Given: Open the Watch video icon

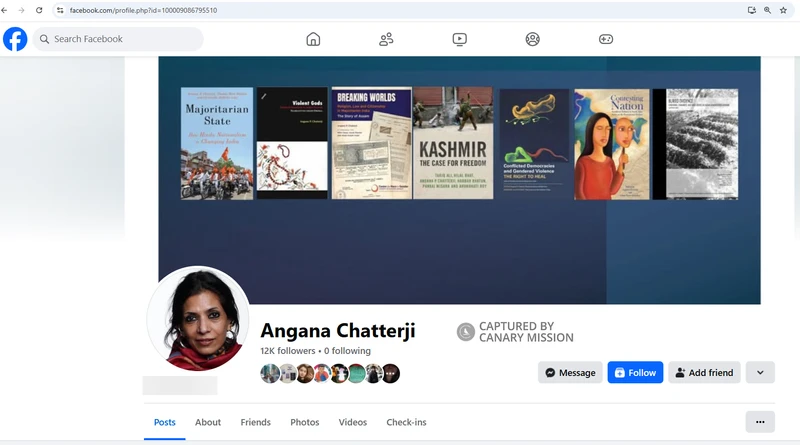Looking at the screenshot, I should [x=460, y=39].
